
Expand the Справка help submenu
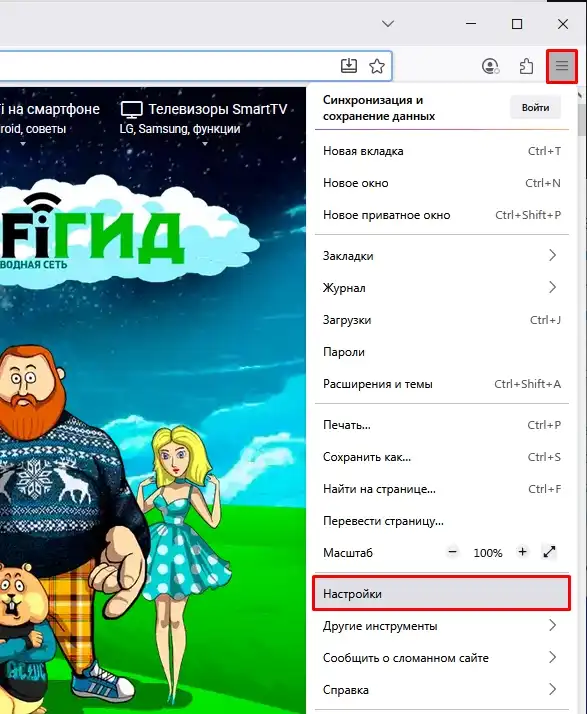coord(442,690)
